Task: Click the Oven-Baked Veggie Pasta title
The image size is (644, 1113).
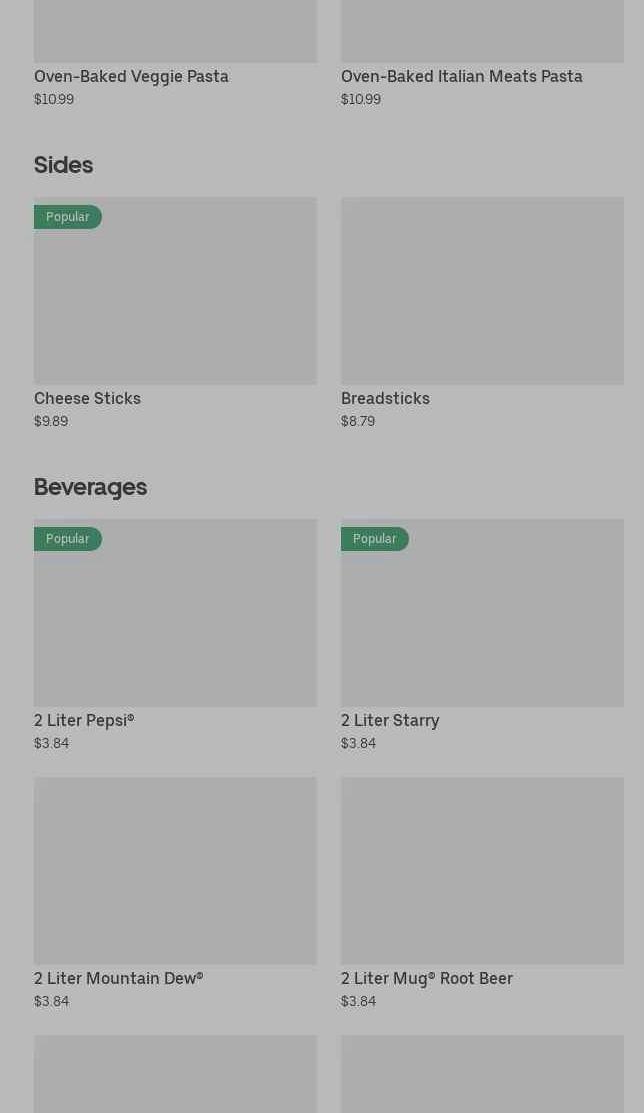Action: [131, 77]
